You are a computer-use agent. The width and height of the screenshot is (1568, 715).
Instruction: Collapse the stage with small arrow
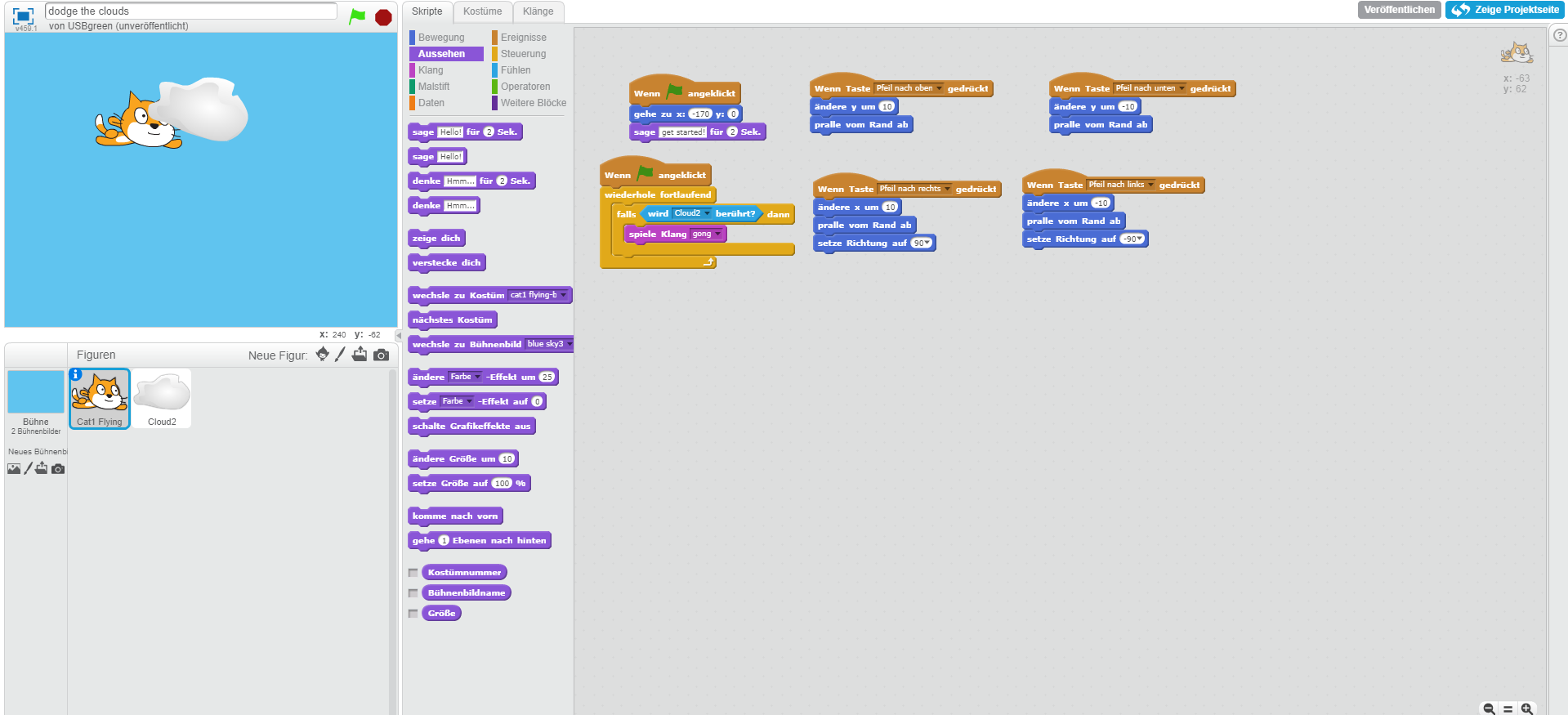399,335
